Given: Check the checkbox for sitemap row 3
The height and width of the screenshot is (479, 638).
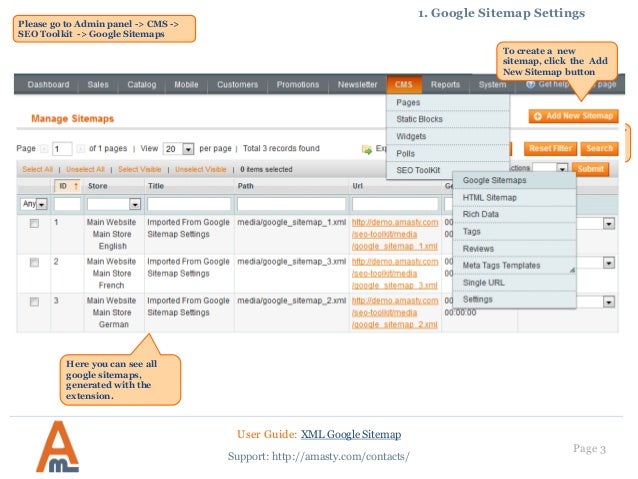Looking at the screenshot, I should (35, 302).
